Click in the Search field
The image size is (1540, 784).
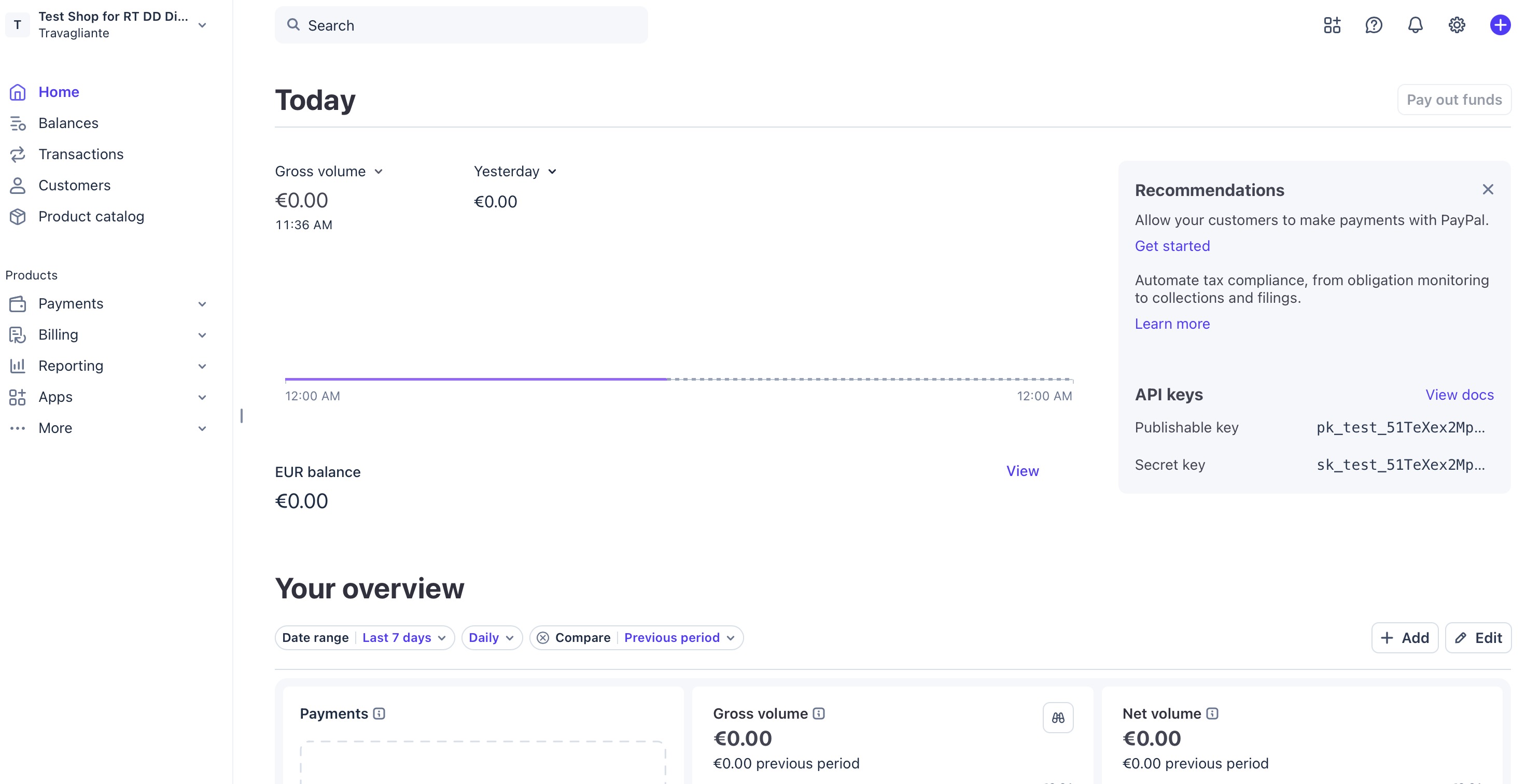[461, 25]
